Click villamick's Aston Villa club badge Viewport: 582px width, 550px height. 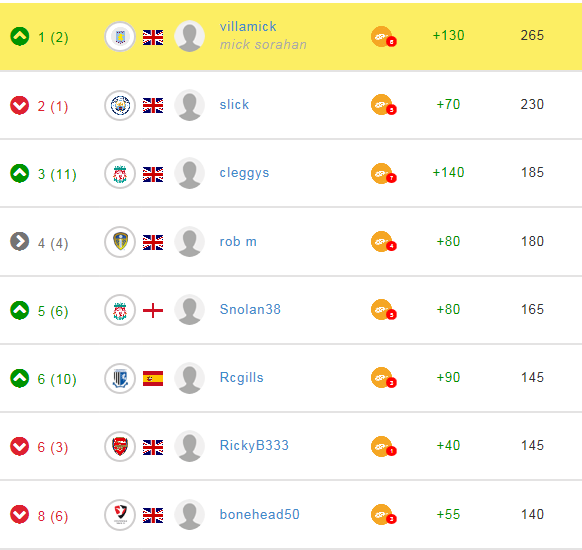click(120, 37)
